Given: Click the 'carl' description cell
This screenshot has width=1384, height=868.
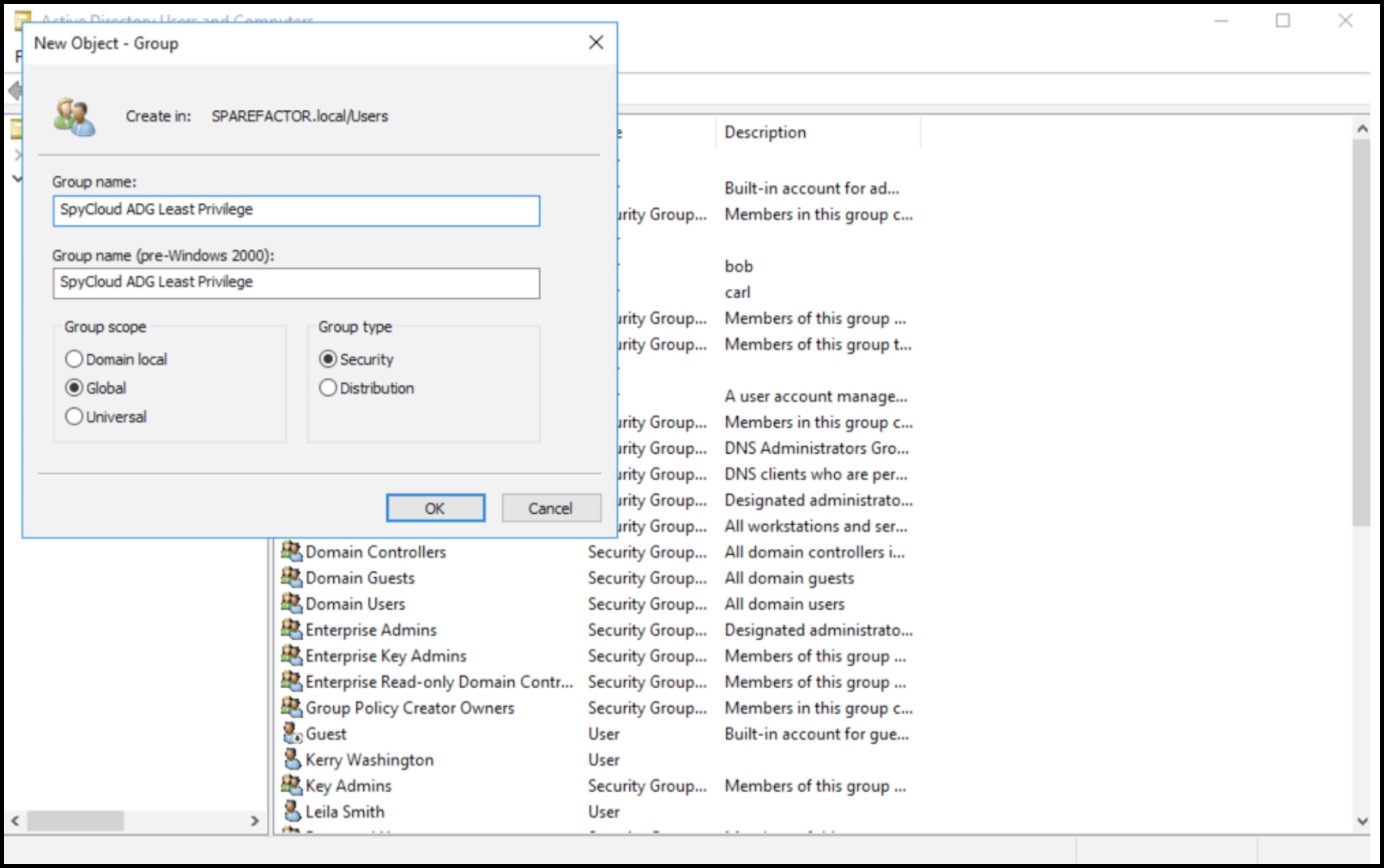Looking at the screenshot, I should pyautogui.click(x=738, y=292).
